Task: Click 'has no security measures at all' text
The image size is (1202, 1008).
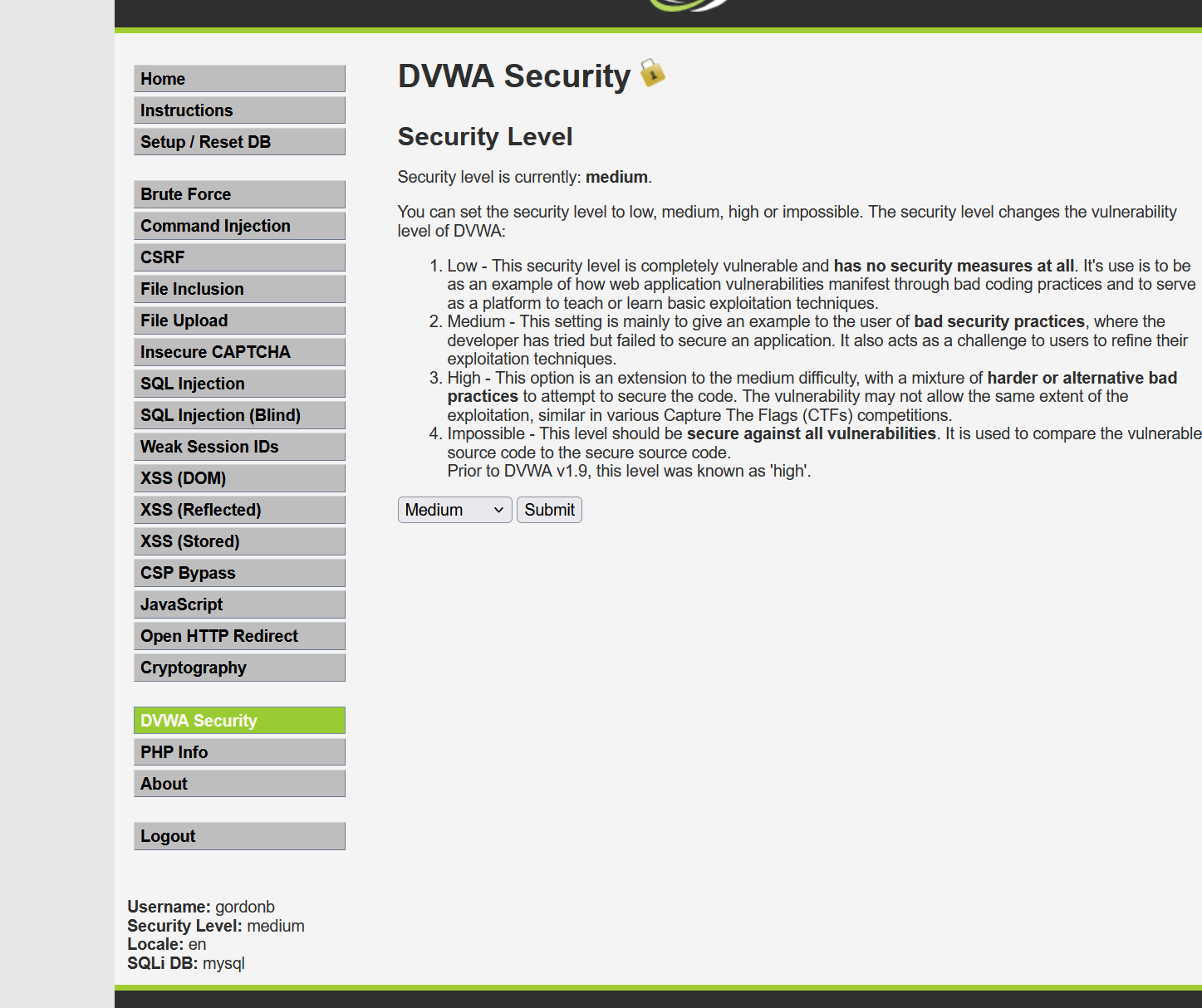Action: pos(954,266)
